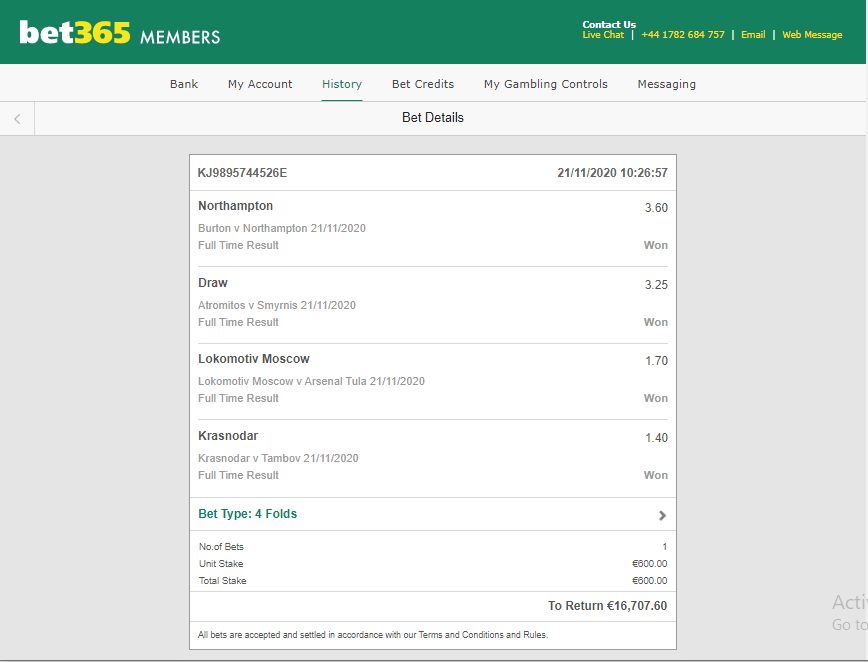
Task: Click the bet365 Members logo
Action: (120, 33)
